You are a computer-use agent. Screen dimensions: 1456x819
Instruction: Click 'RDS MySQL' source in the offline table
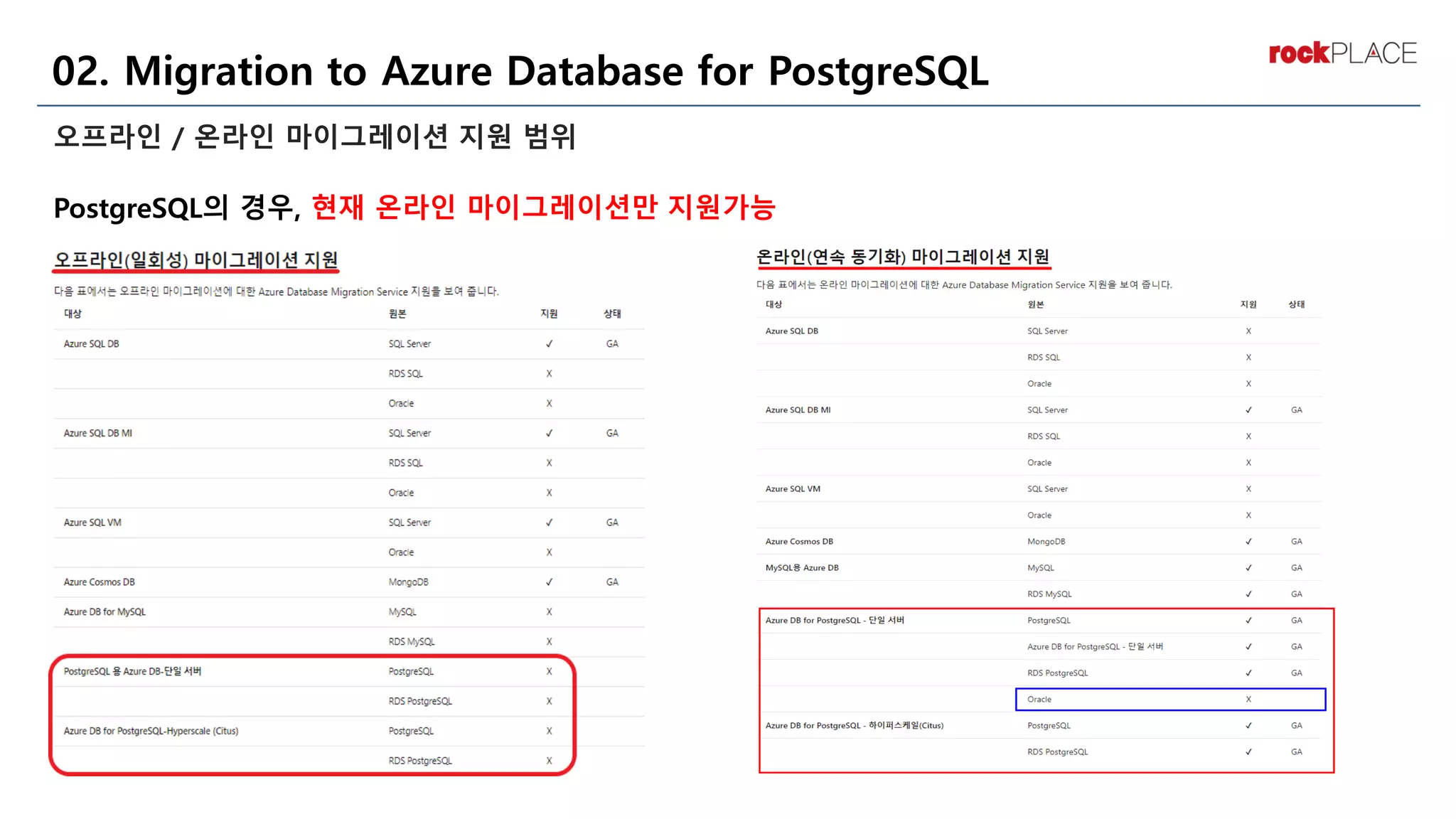(412, 642)
